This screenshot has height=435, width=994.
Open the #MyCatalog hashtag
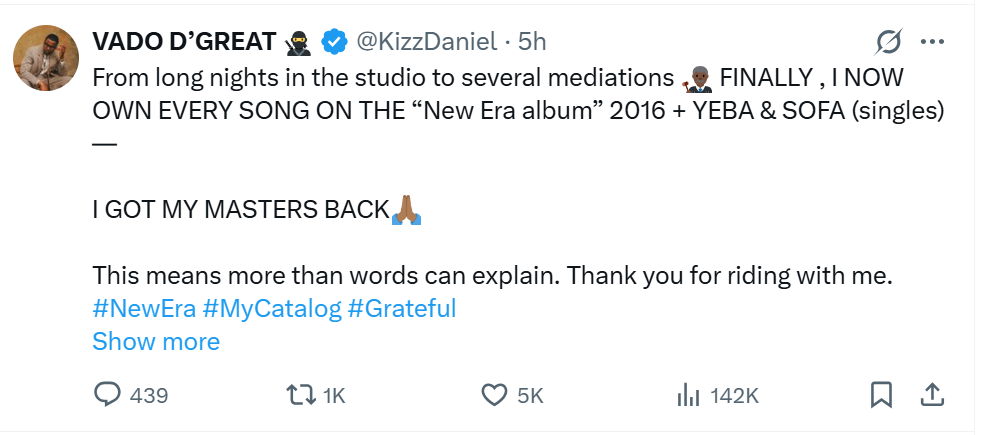click(271, 308)
